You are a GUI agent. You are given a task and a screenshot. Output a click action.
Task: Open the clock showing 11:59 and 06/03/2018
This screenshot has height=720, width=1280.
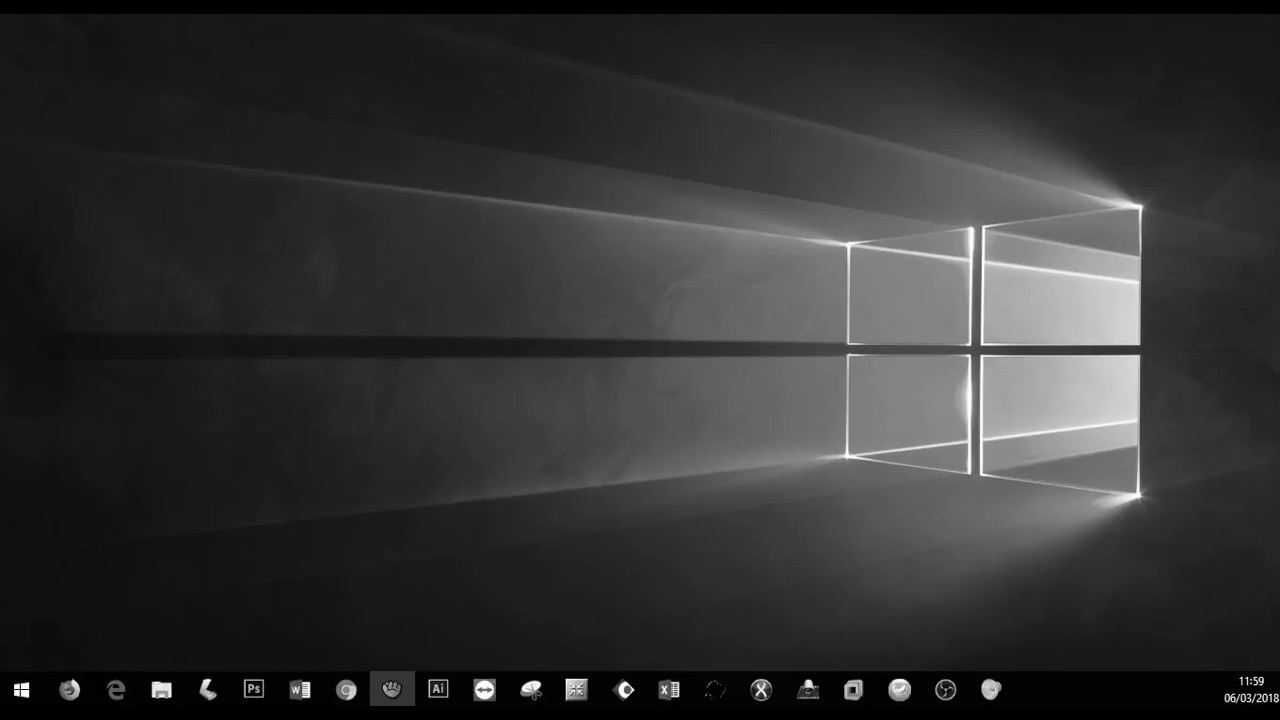(1251, 690)
